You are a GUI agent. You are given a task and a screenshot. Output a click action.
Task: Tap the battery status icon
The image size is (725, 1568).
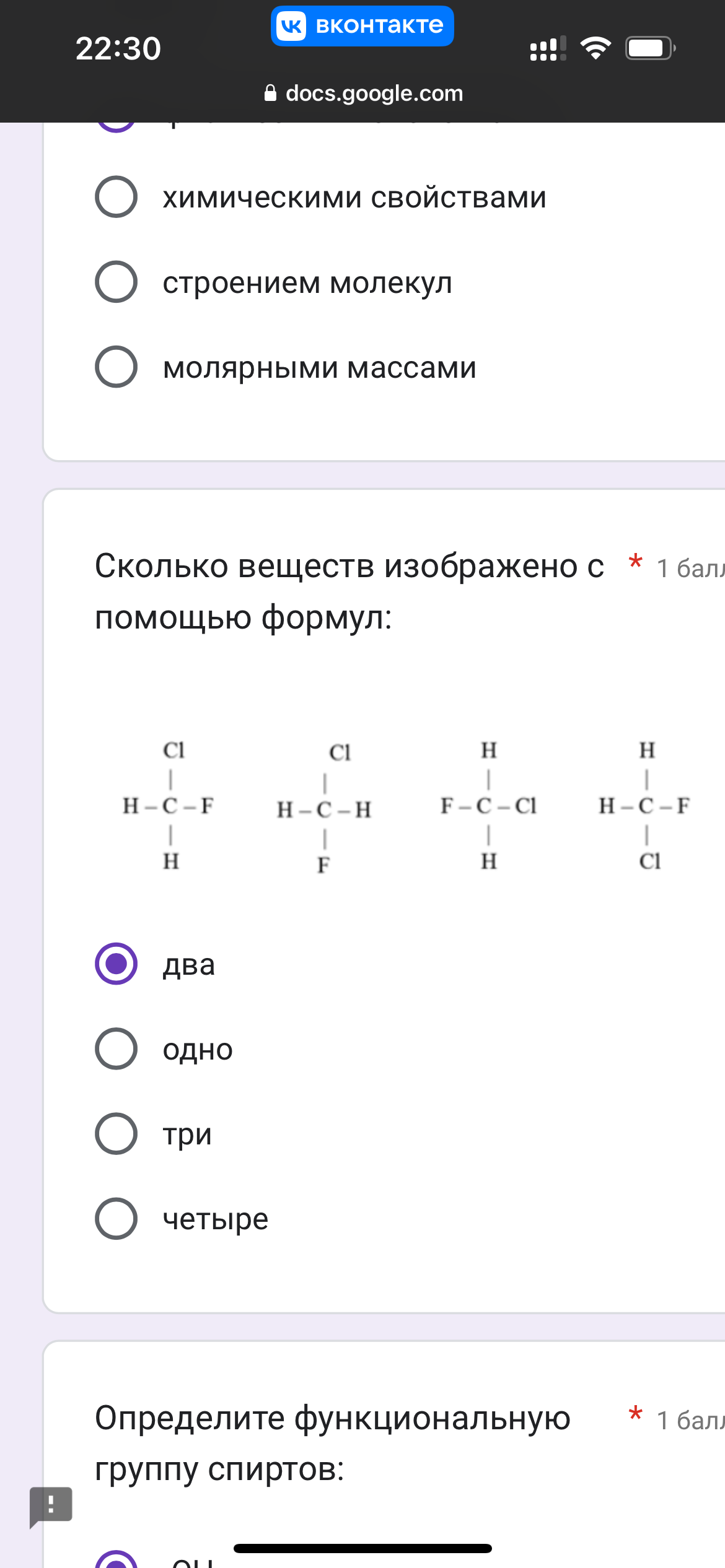(x=650, y=48)
